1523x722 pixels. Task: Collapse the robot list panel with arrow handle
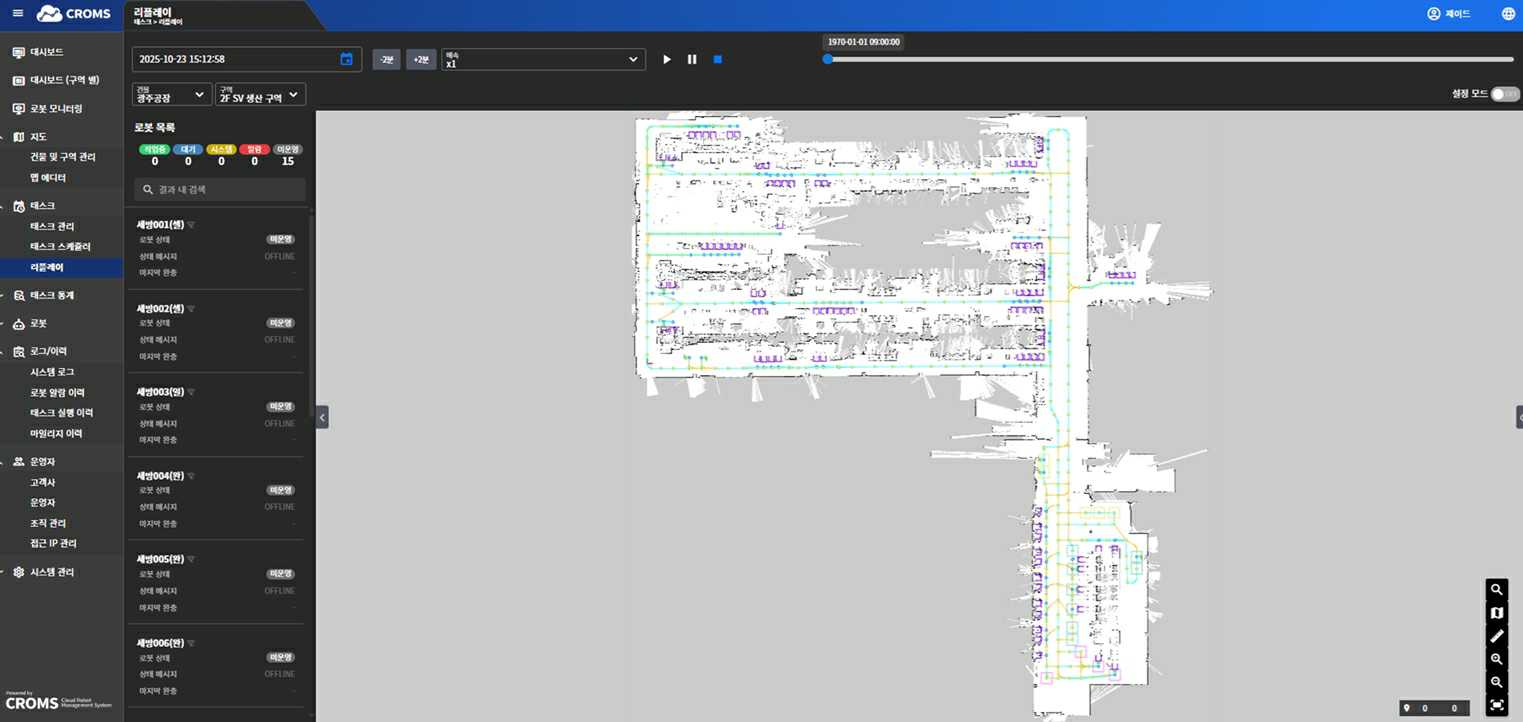pos(322,417)
